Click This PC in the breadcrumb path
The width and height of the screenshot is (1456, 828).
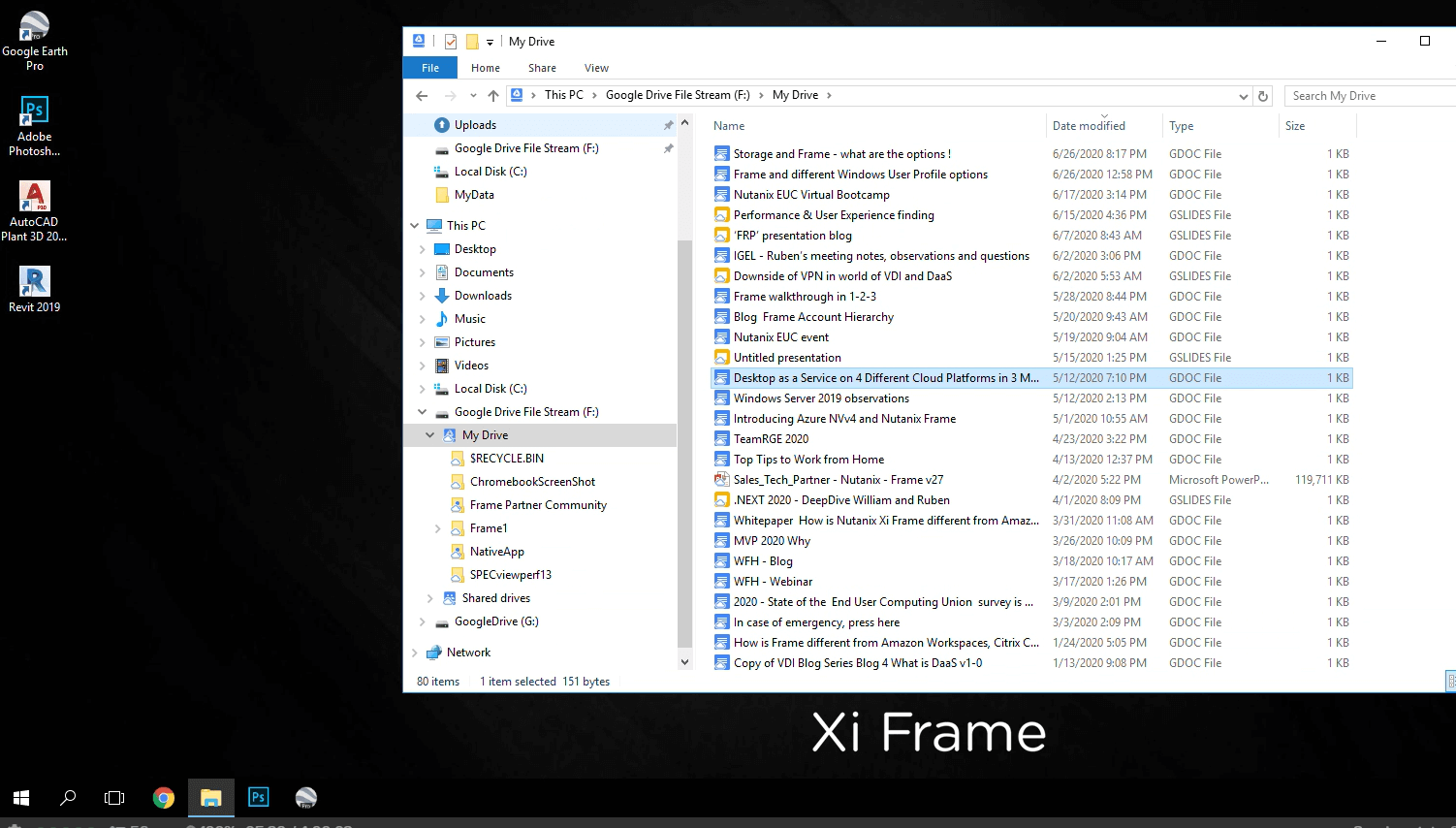pos(563,95)
